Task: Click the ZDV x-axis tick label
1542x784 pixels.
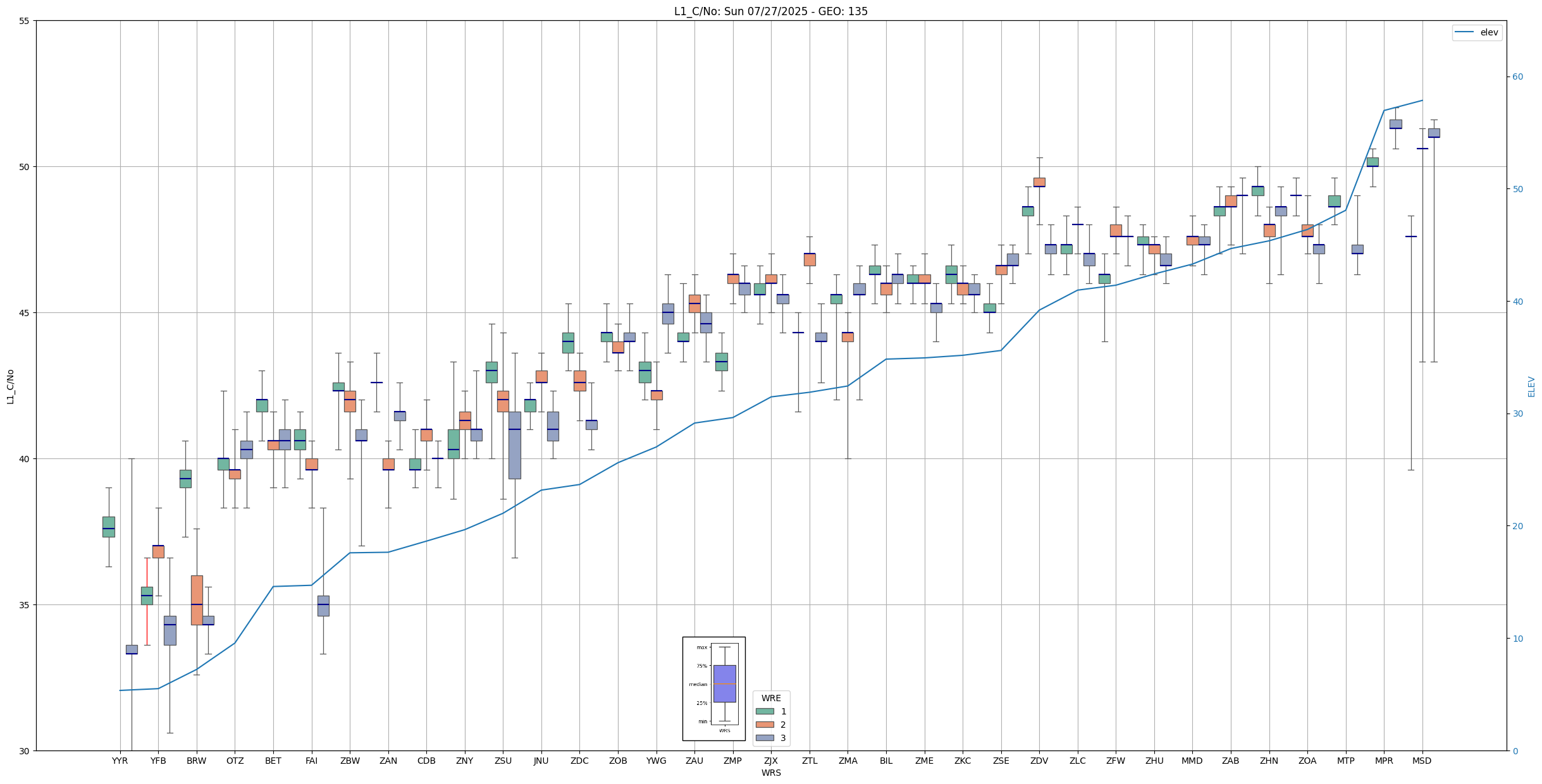Action: point(1039,761)
